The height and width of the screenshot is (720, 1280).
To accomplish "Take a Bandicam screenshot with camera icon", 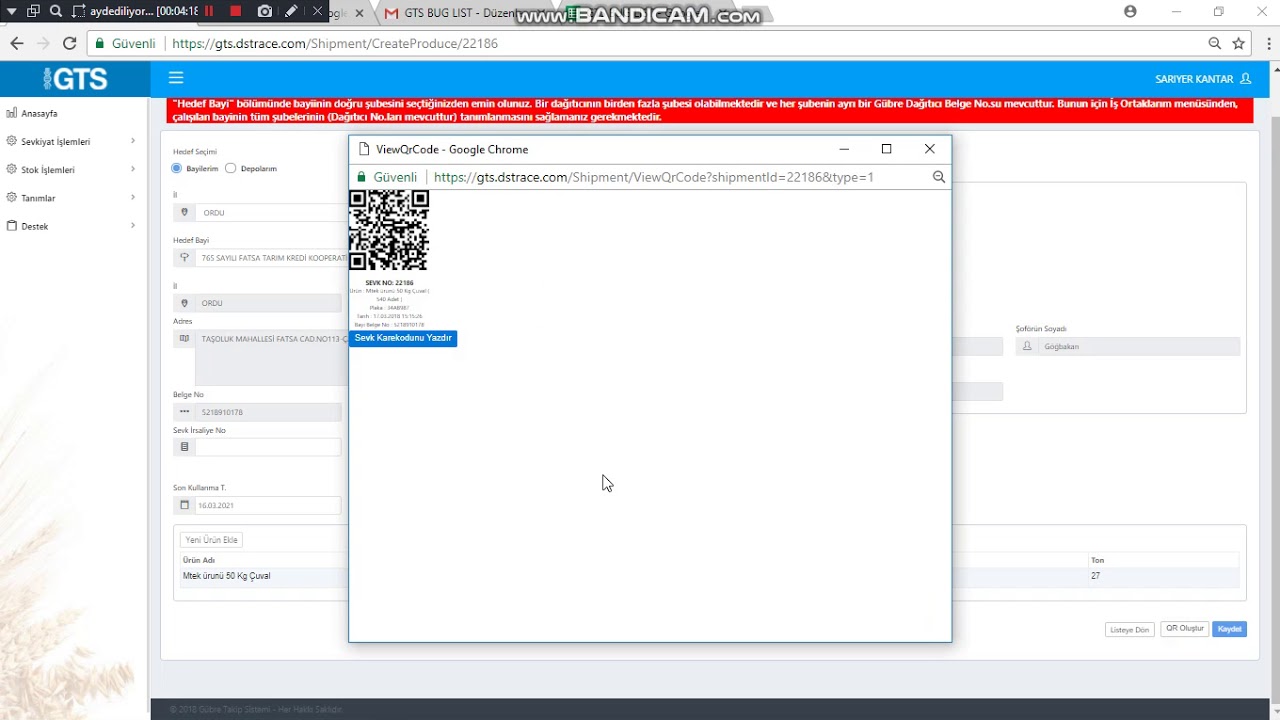I will (x=264, y=11).
